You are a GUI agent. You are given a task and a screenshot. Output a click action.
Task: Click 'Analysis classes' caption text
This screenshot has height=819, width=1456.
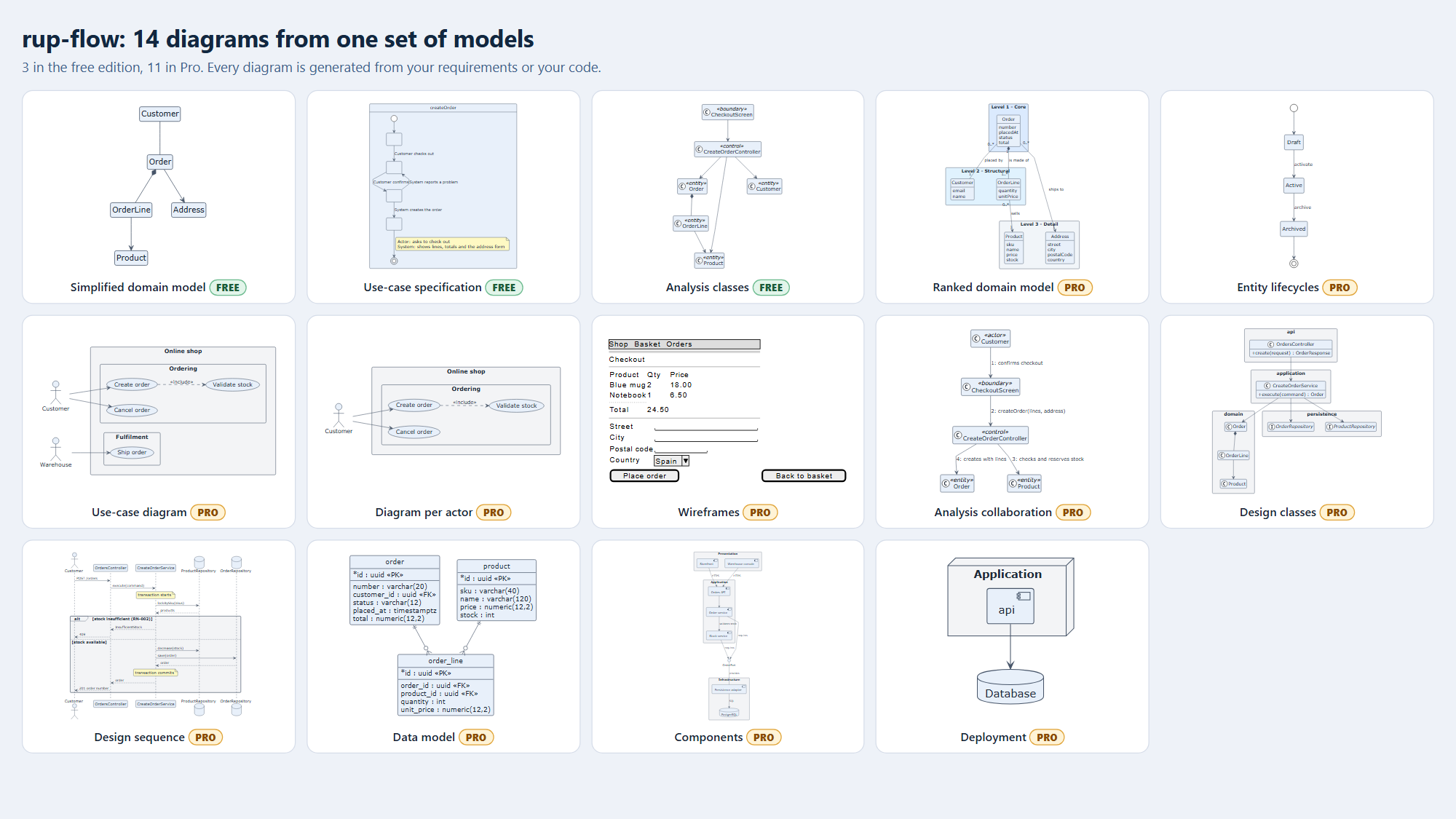pyautogui.click(x=707, y=288)
